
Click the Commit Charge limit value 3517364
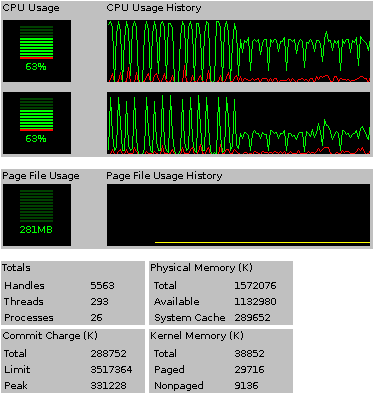tap(111, 370)
